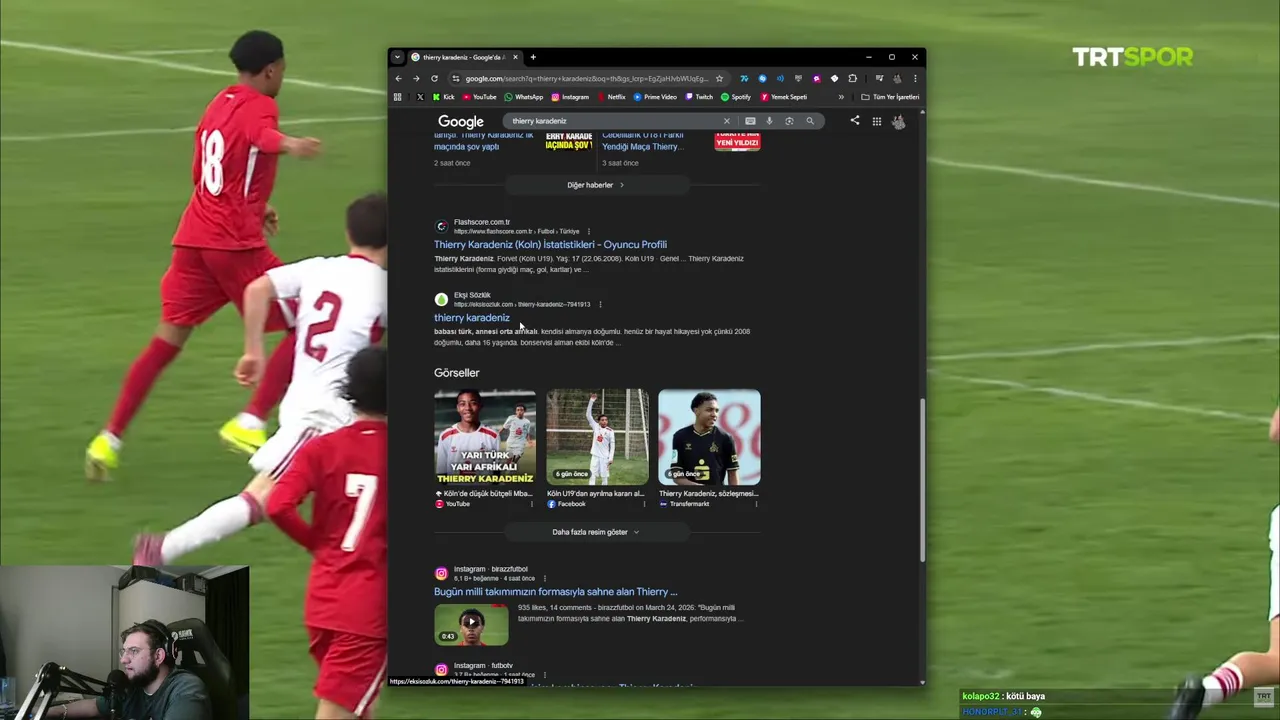Expand hidden bookmarks with double chevron
This screenshot has width=1280, height=720.
click(x=841, y=97)
